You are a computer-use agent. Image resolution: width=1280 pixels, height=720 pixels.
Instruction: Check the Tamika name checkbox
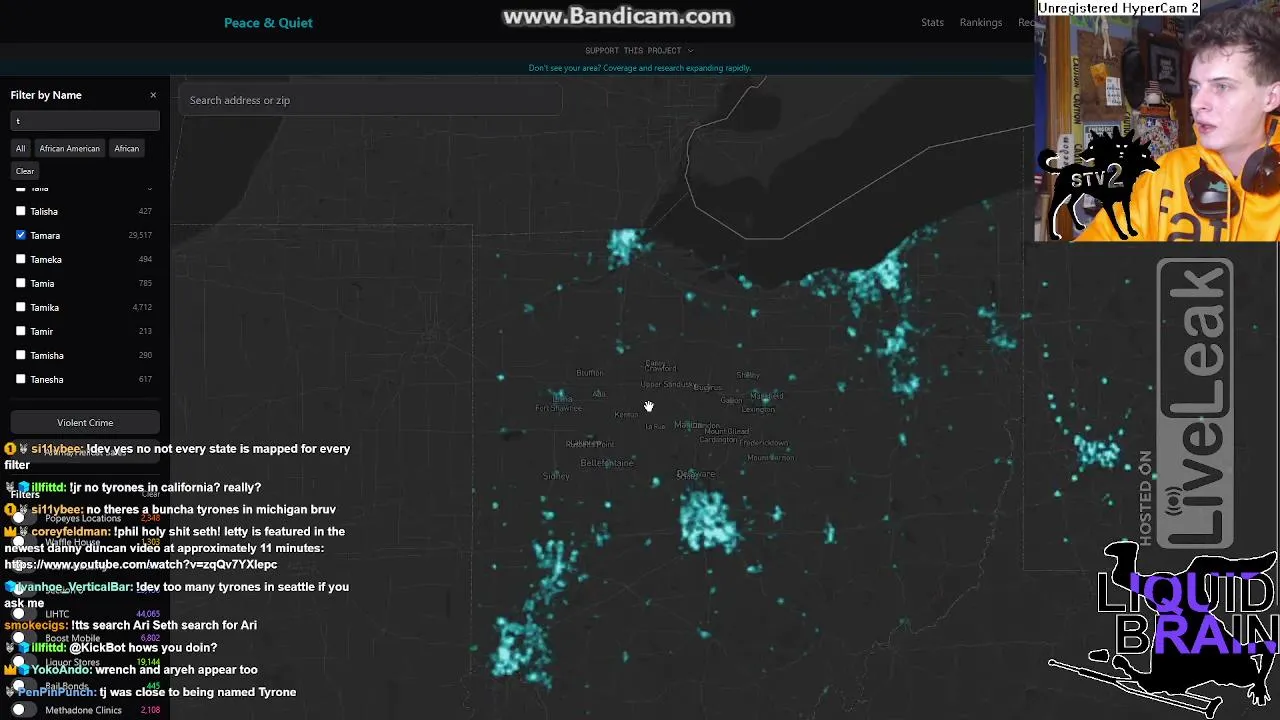click(21, 307)
